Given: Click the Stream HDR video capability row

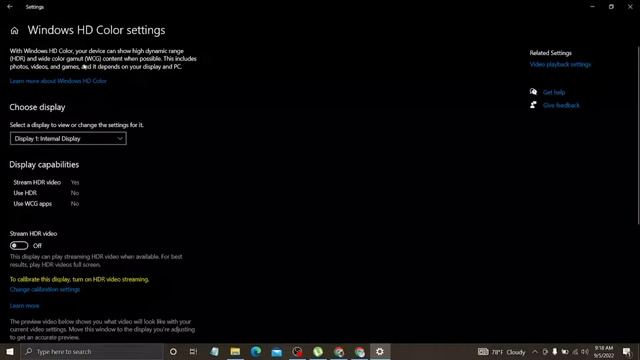Looking at the screenshot, I should point(46,182).
